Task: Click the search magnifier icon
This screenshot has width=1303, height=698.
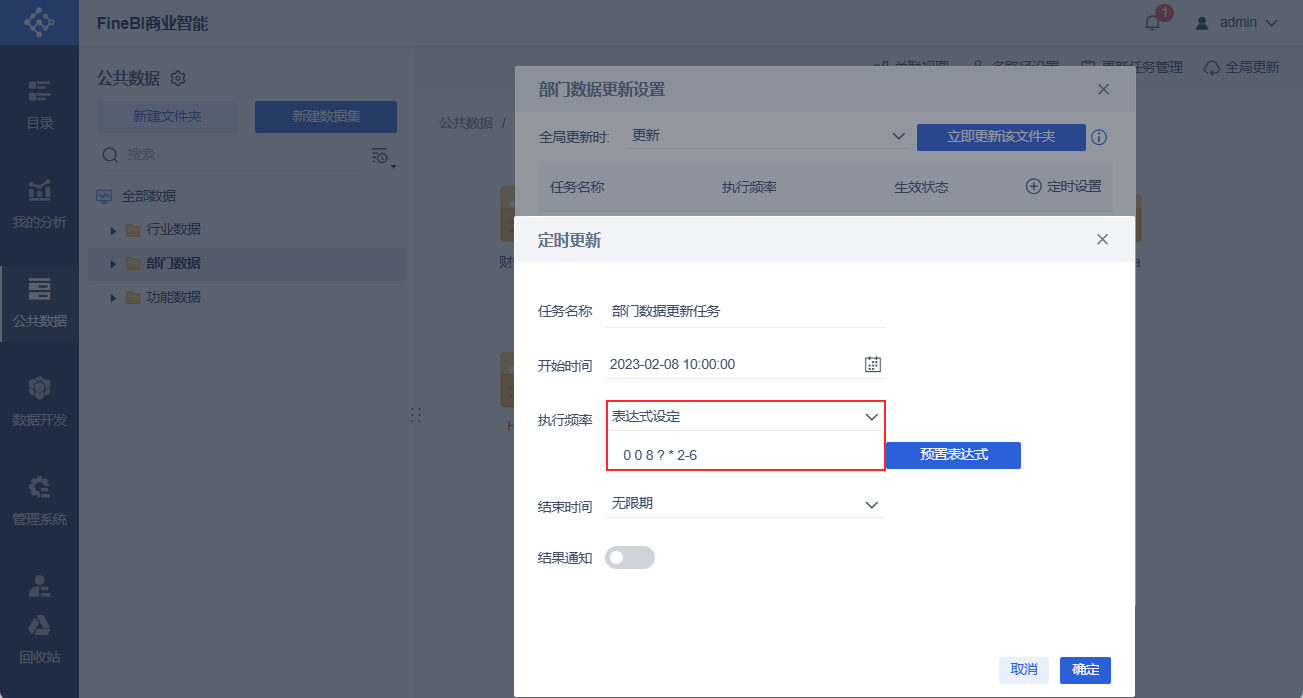Action: pos(111,155)
